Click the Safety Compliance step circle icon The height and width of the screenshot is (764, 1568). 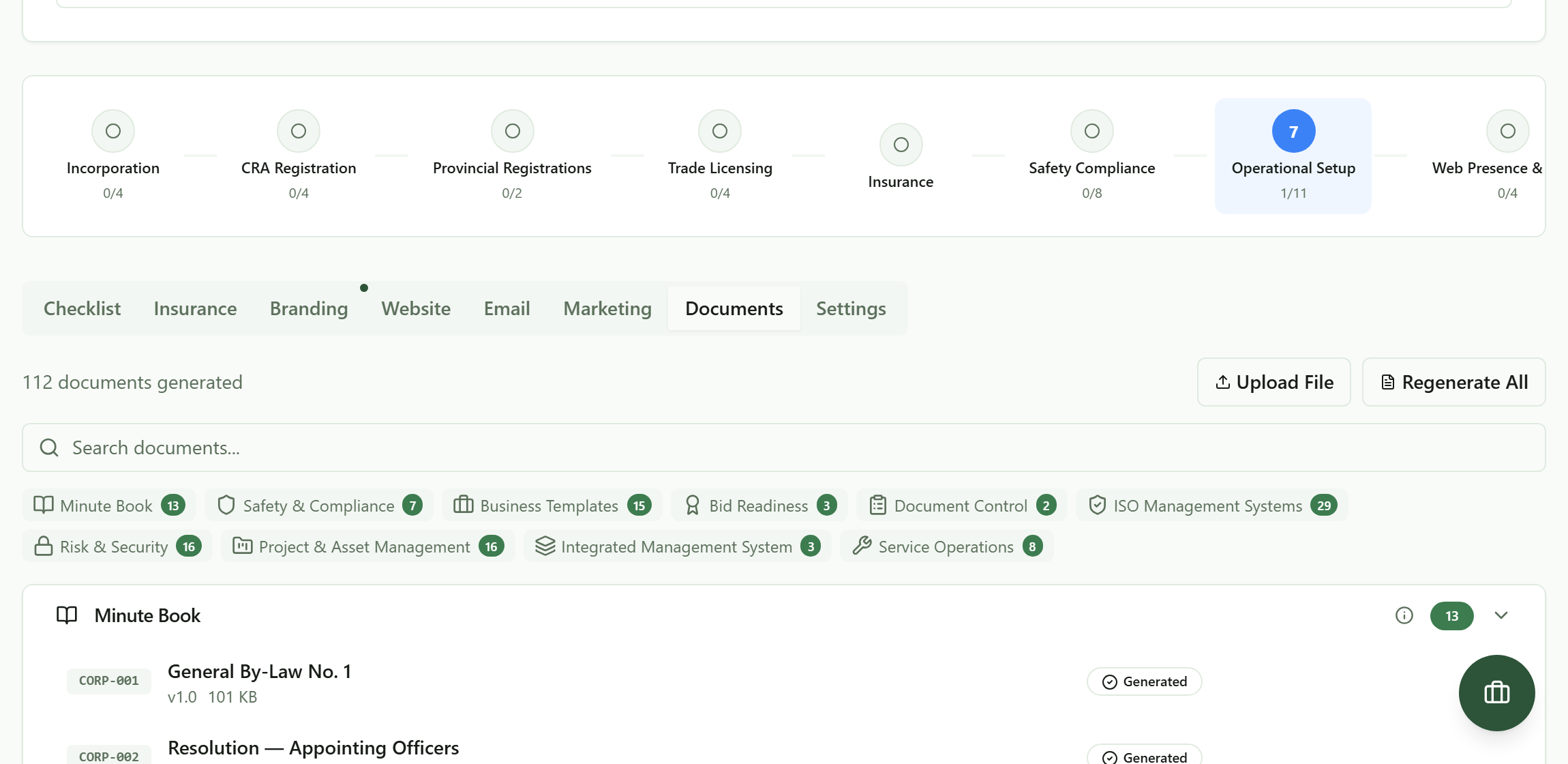click(1092, 131)
